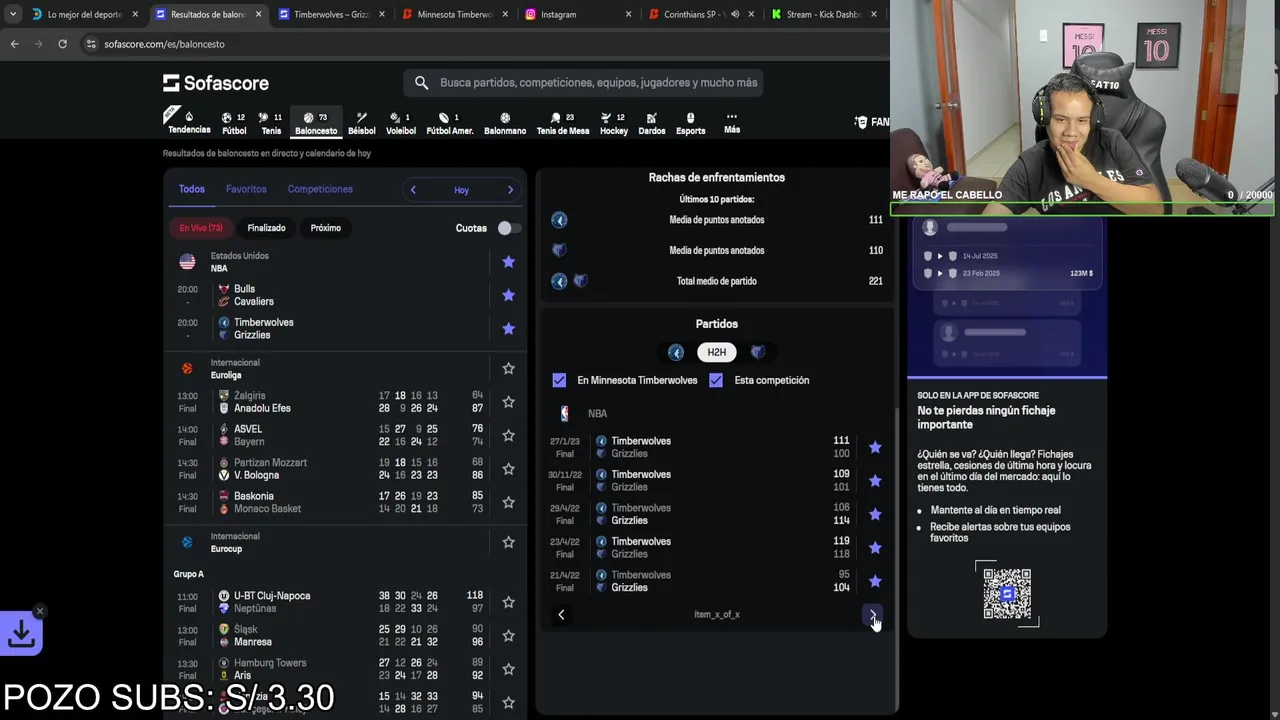Select the En Vivo (73) filter

pos(201,228)
